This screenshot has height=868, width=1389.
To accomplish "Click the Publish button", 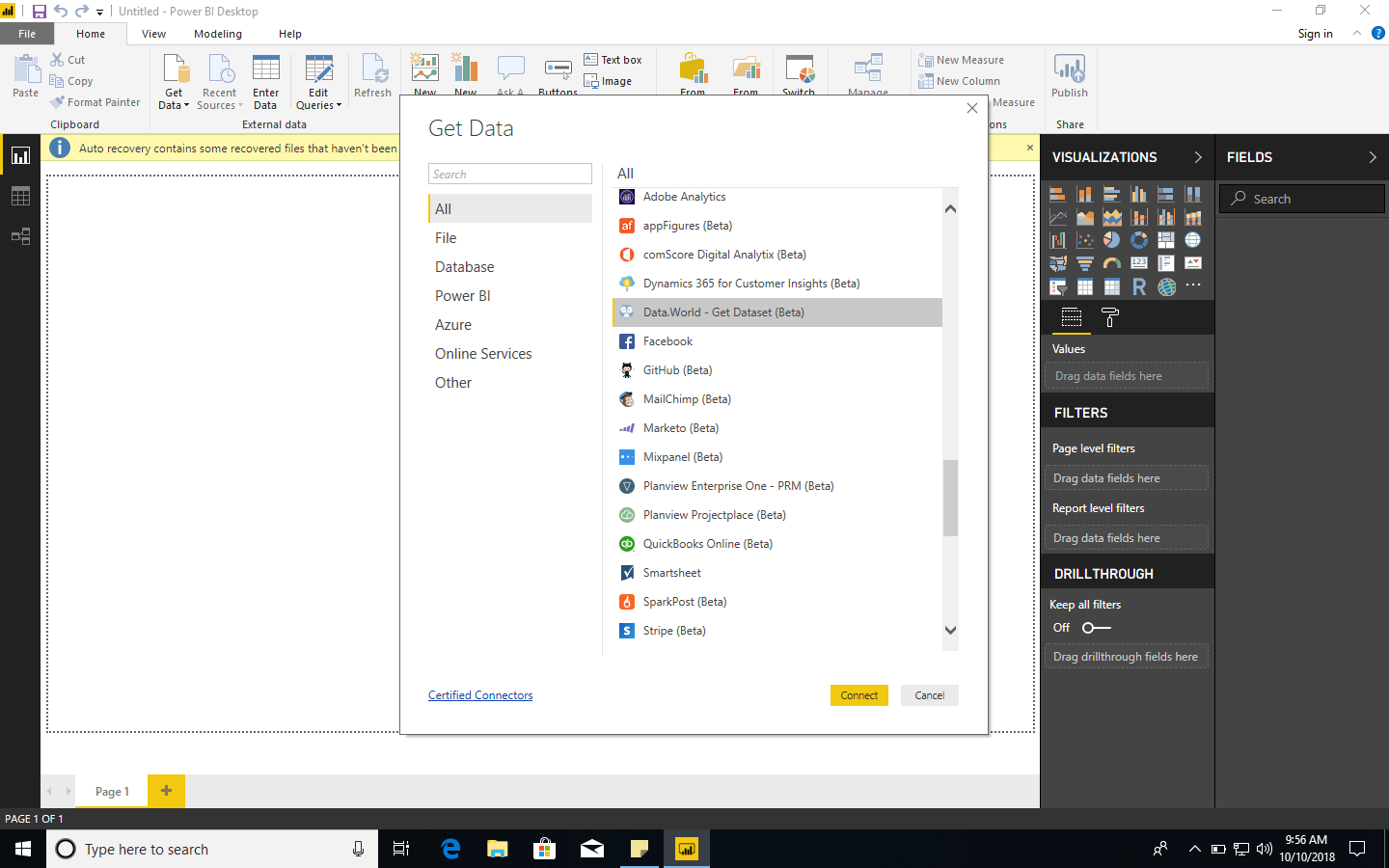I will click(x=1070, y=76).
